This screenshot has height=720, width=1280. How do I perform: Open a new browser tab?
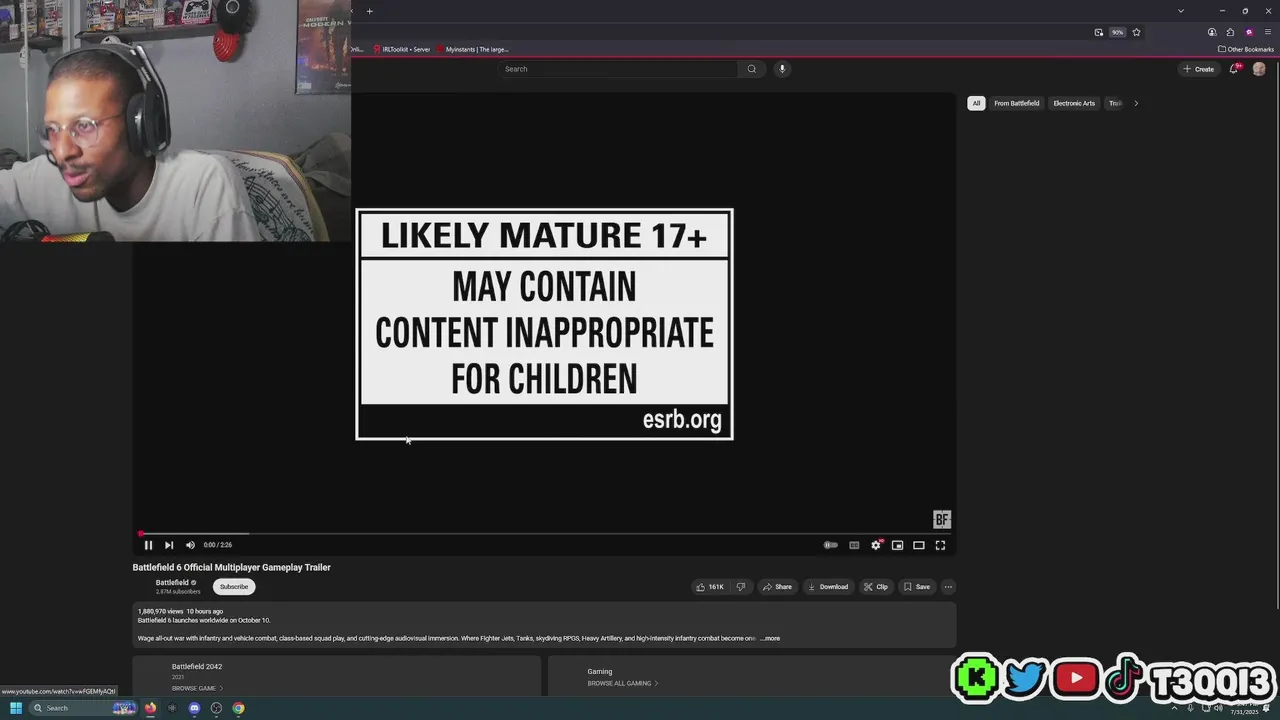pyautogui.click(x=369, y=11)
